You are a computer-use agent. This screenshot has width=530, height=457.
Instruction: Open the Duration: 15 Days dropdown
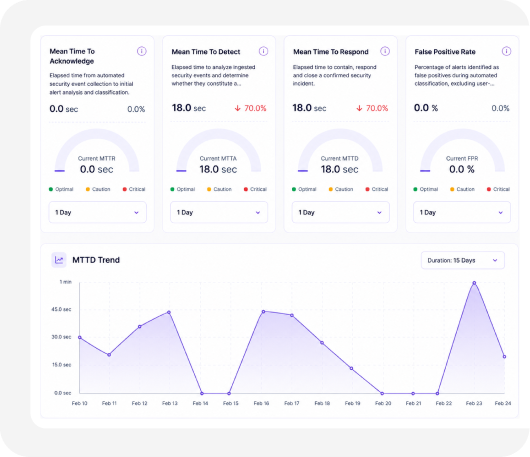coord(463,260)
